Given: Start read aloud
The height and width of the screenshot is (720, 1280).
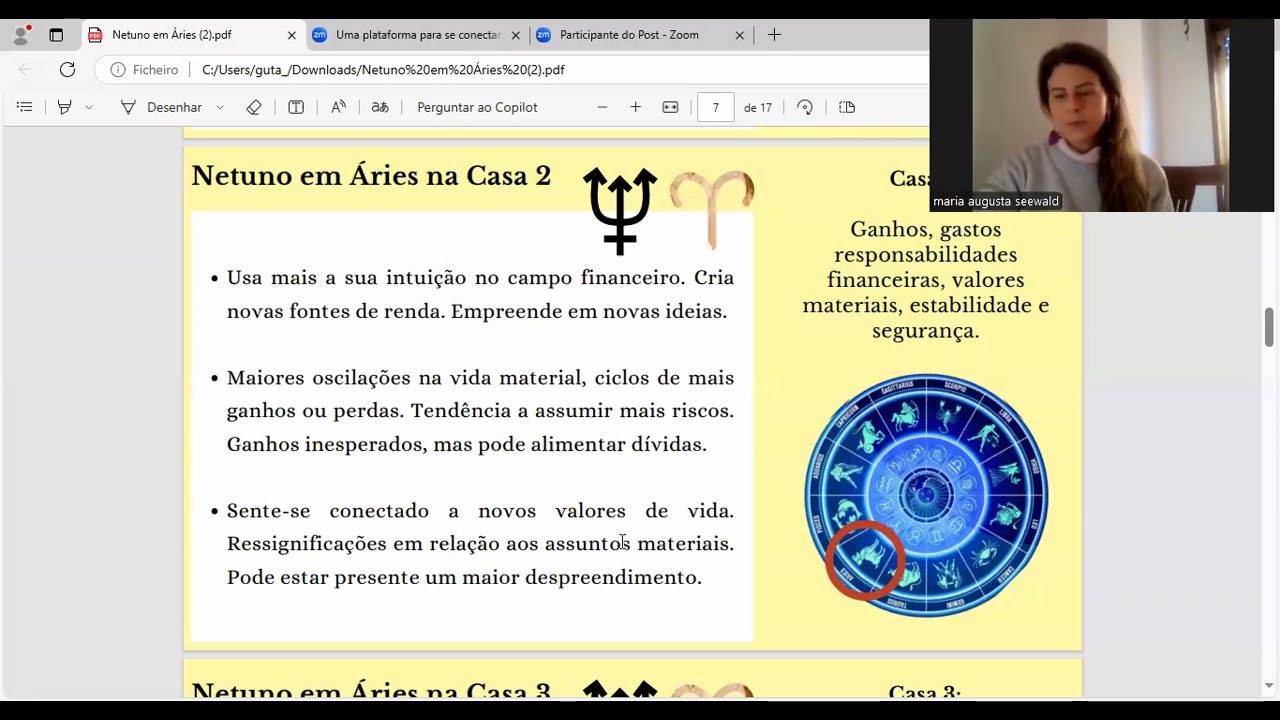Looking at the screenshot, I should click(x=338, y=107).
